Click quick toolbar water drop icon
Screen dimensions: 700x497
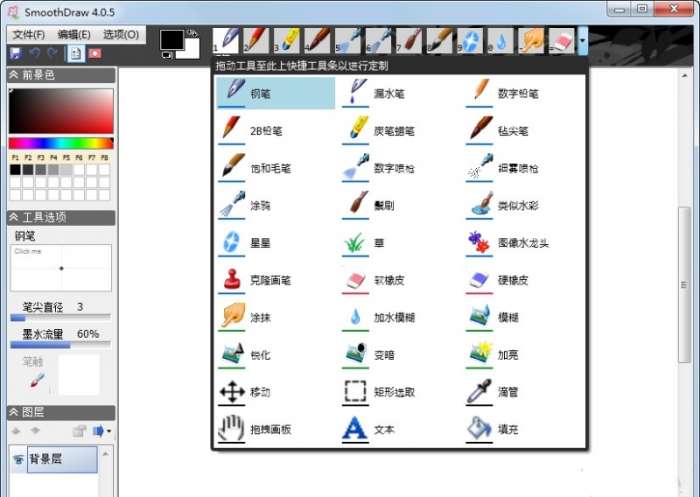pos(500,41)
